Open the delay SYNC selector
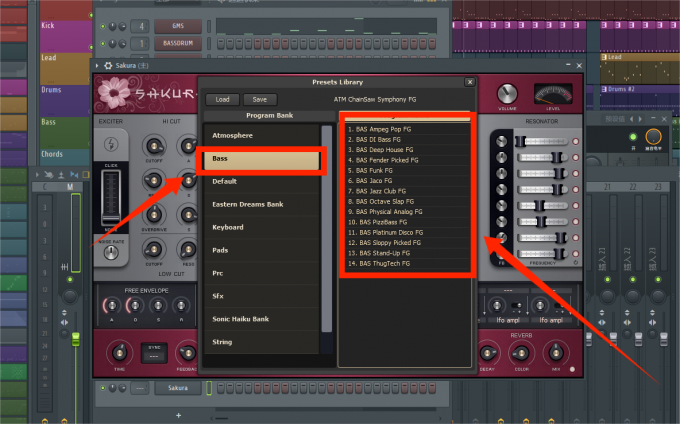 [x=154, y=352]
